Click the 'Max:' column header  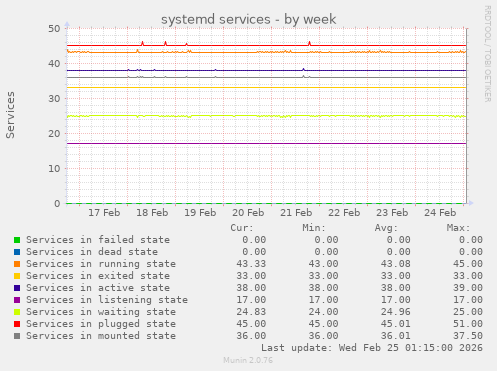[458, 228]
